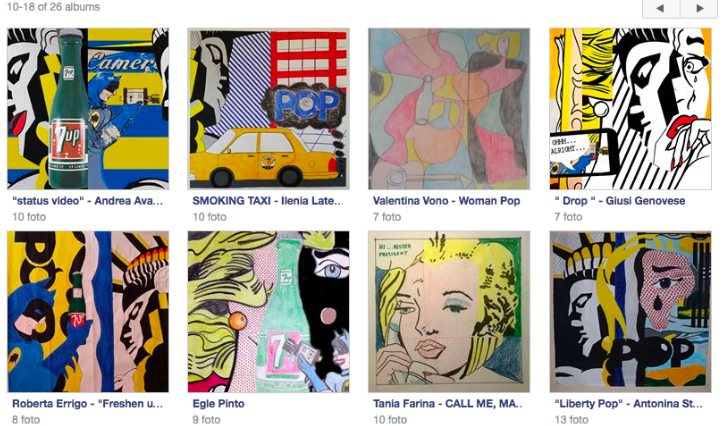Open Roberta Errigo's album thumbnail
Image resolution: width=724 pixels, height=426 pixels.
88,312
